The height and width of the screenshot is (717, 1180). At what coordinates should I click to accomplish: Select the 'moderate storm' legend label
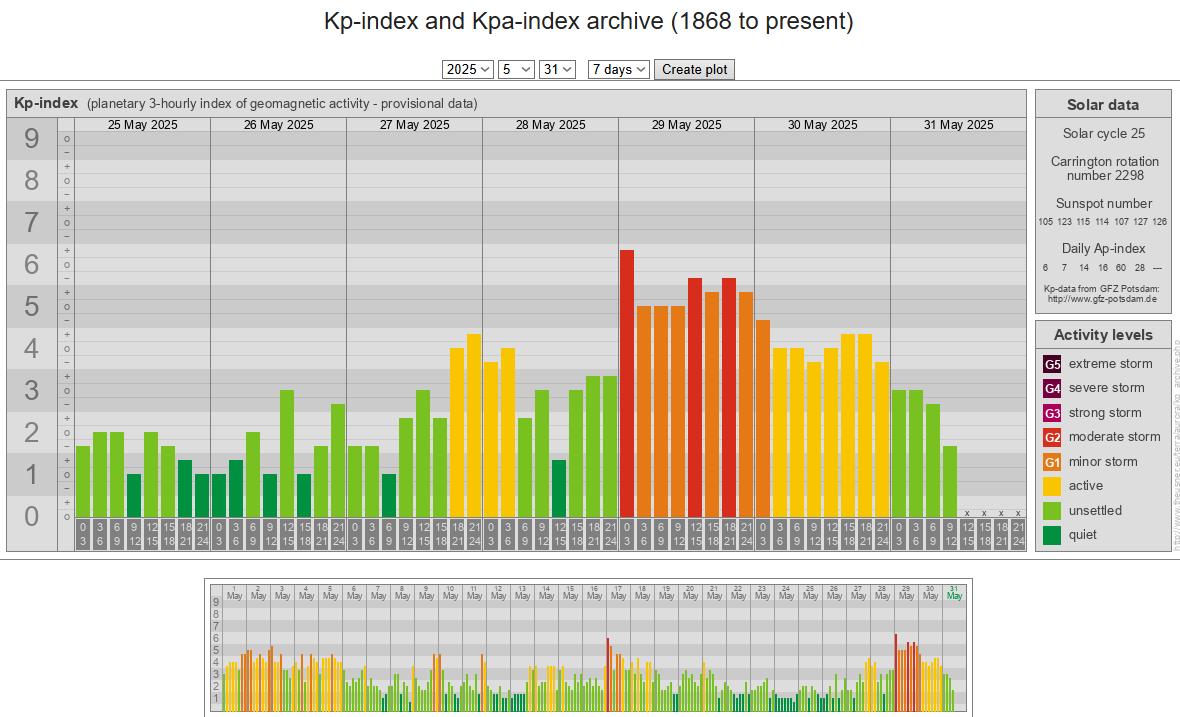[x=1115, y=437]
